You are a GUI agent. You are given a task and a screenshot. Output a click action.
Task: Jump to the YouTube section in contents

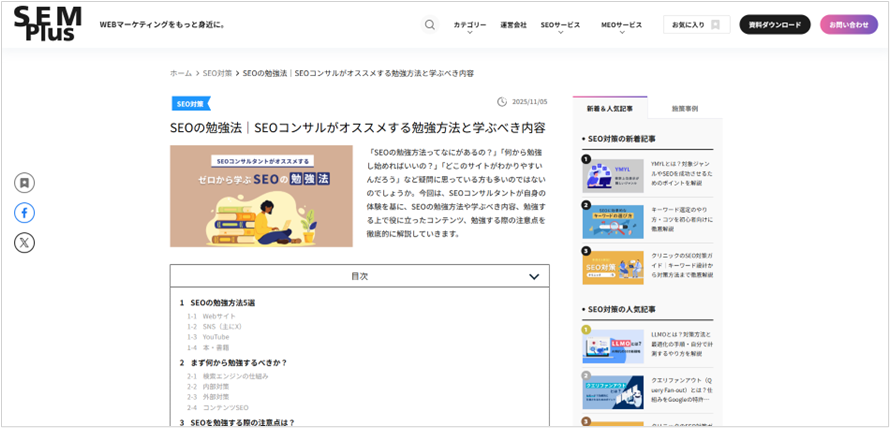tap(215, 337)
